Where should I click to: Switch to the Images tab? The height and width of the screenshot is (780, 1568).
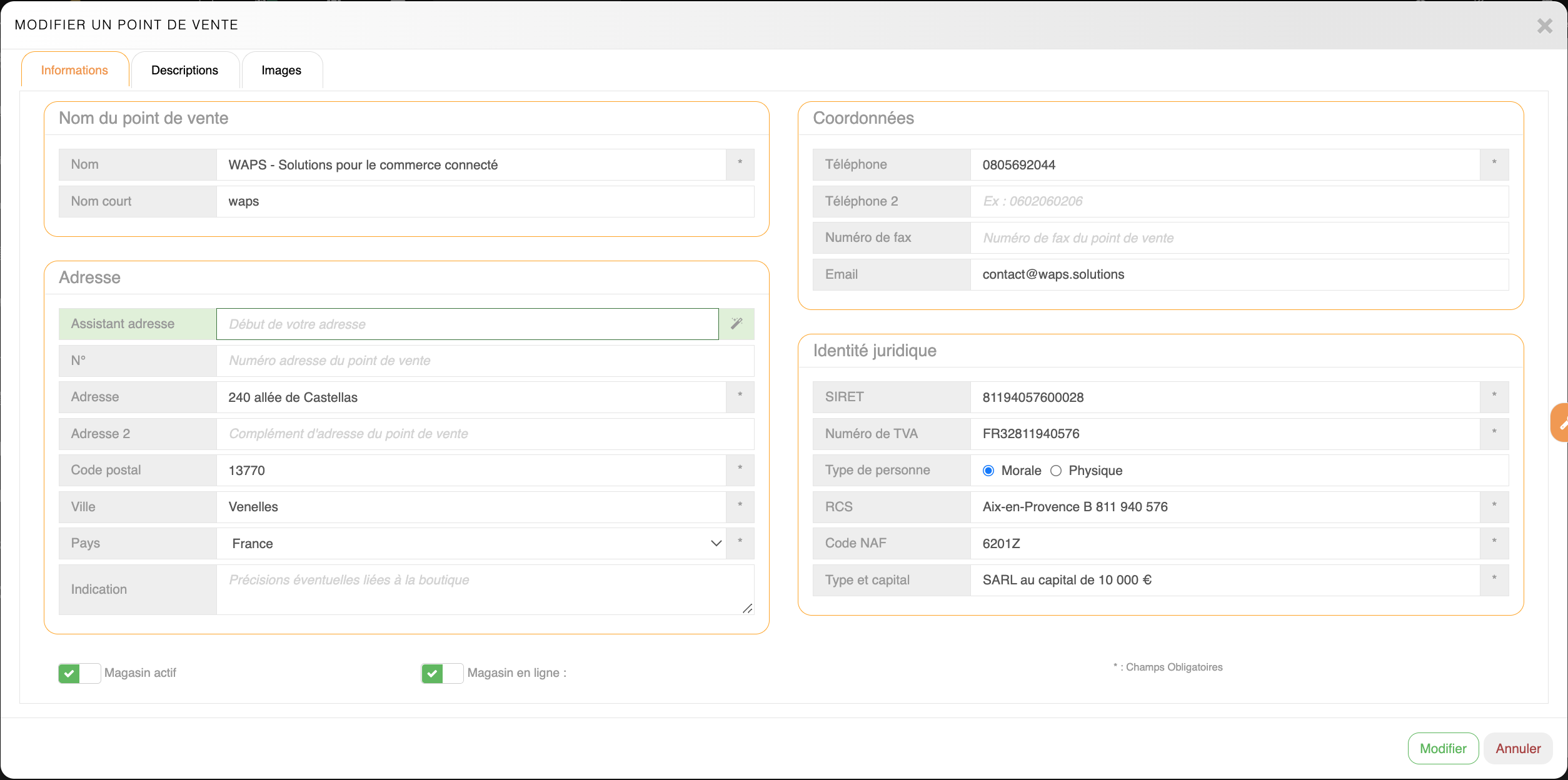[x=281, y=70]
